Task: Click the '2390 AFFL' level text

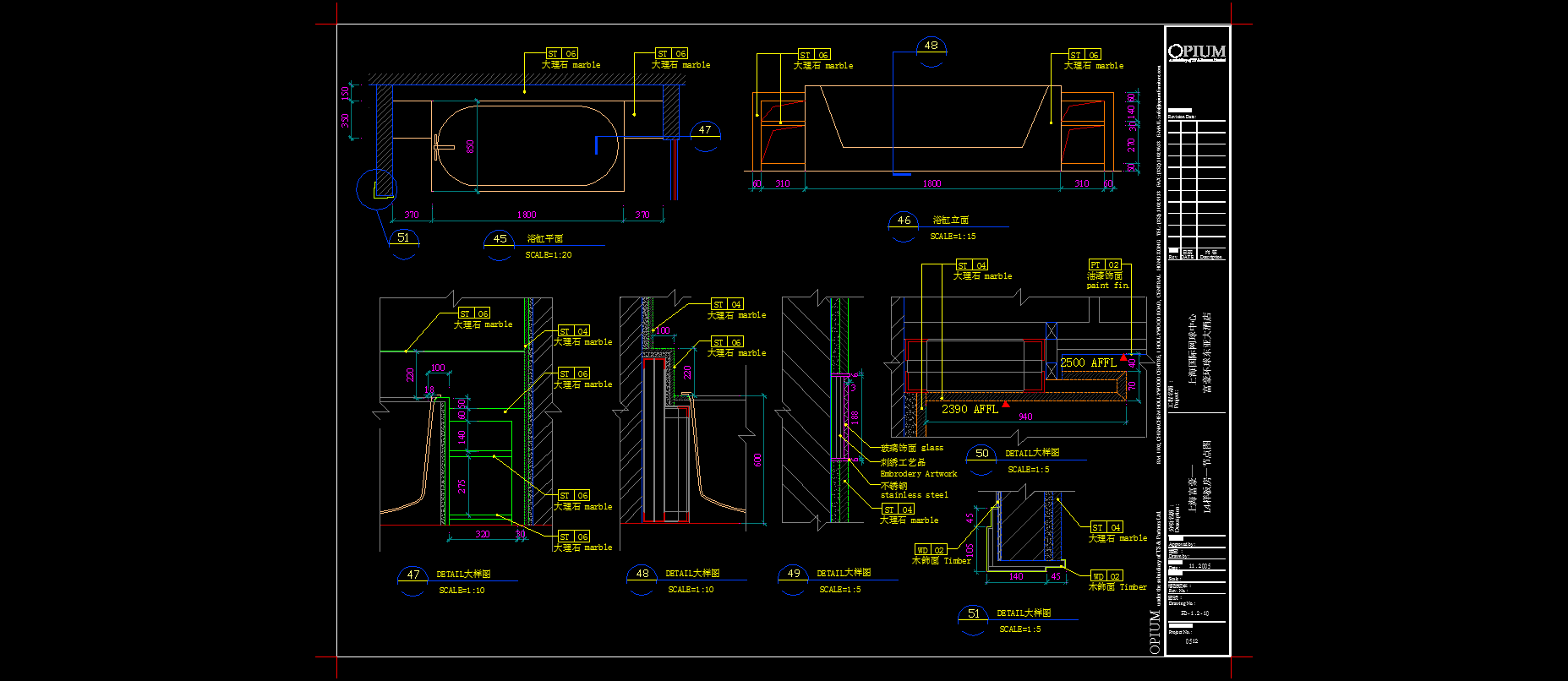Action: tap(970, 409)
